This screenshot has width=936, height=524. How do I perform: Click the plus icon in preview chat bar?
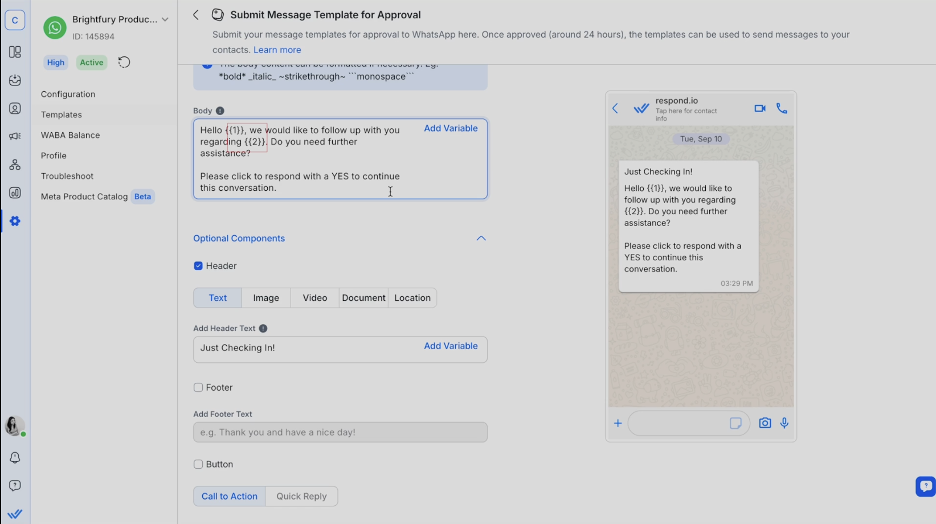tap(618, 423)
